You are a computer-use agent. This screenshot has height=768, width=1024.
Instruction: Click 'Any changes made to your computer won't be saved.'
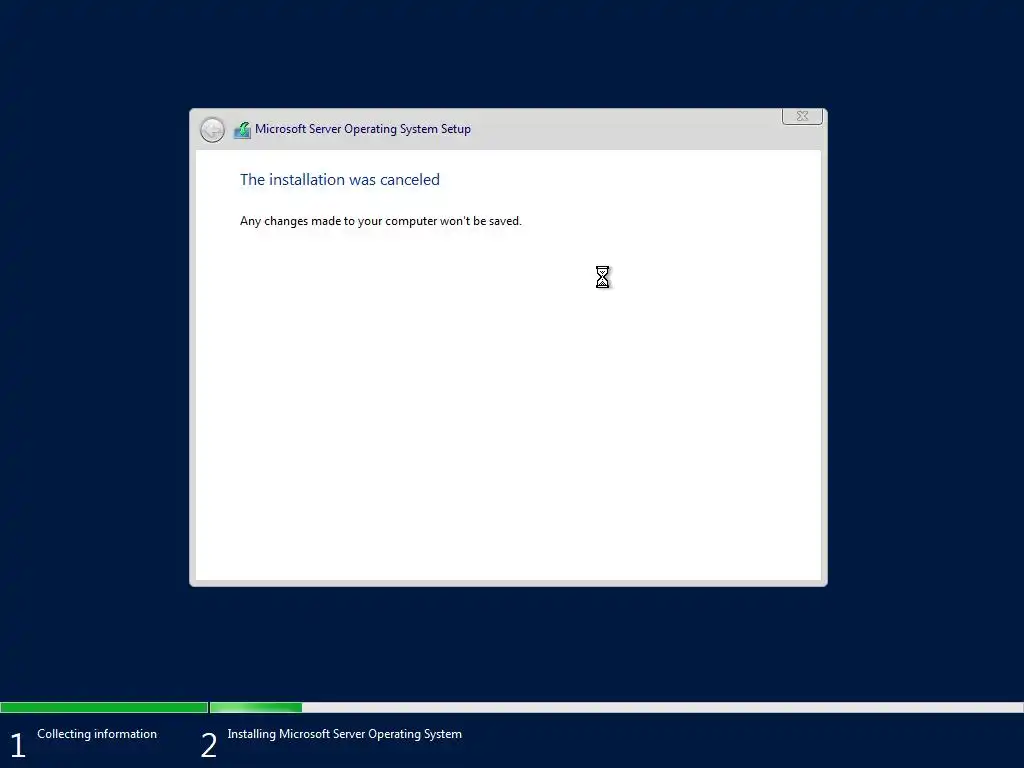381,221
